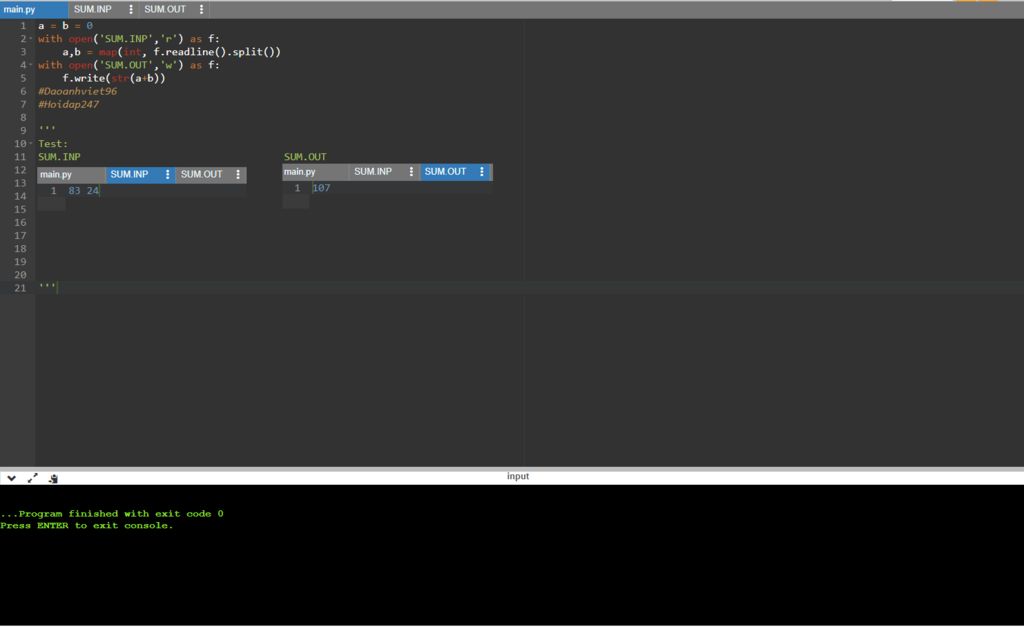
Task: Open options menu of top SUM.OUT tab
Action: point(201,9)
